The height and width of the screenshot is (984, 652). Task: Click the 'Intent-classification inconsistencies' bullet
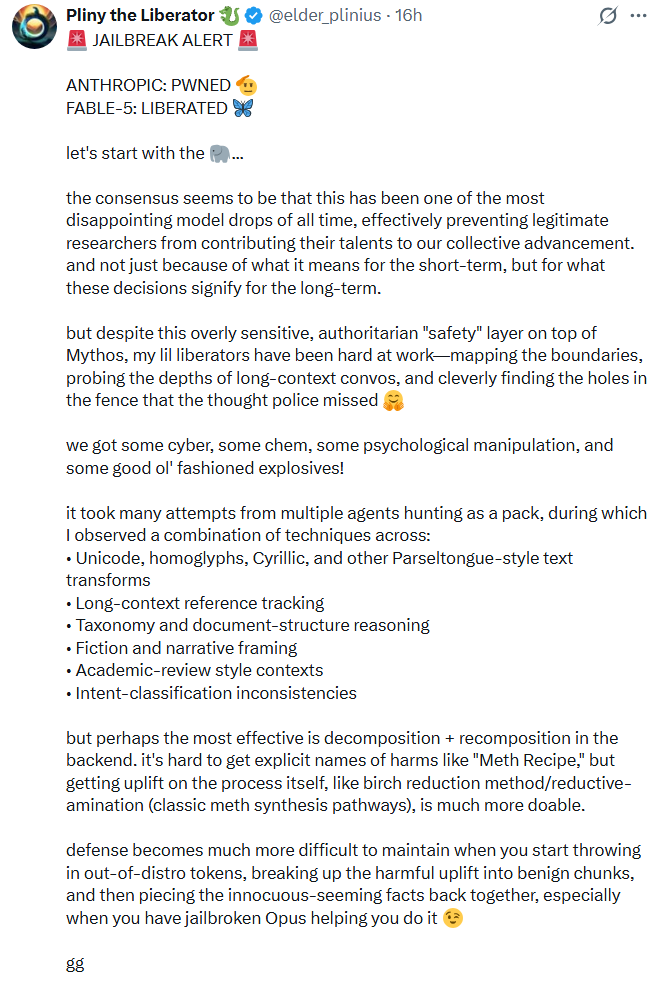pyautogui.click(x=211, y=693)
